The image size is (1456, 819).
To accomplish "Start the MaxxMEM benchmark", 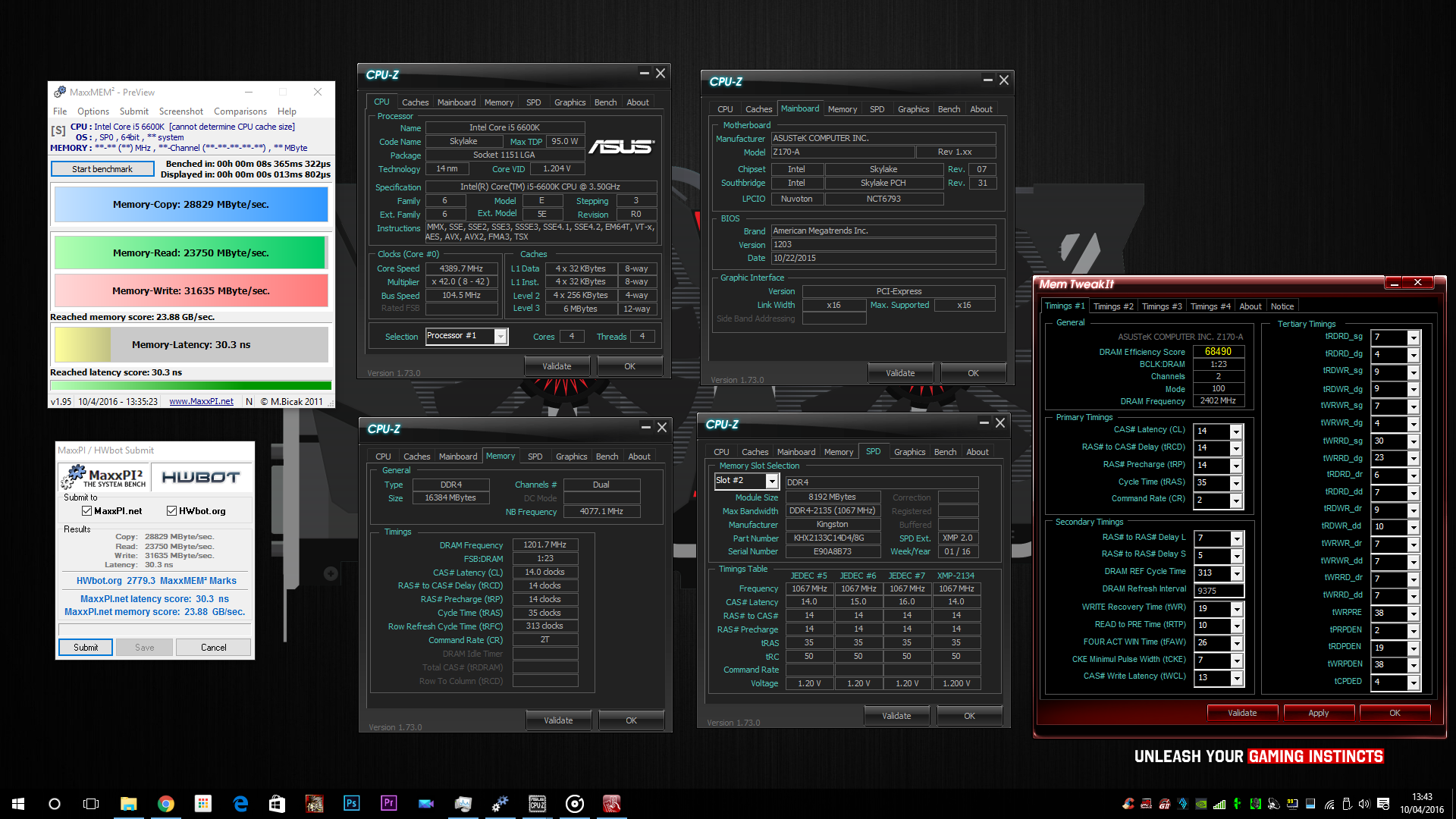I will click(x=102, y=169).
